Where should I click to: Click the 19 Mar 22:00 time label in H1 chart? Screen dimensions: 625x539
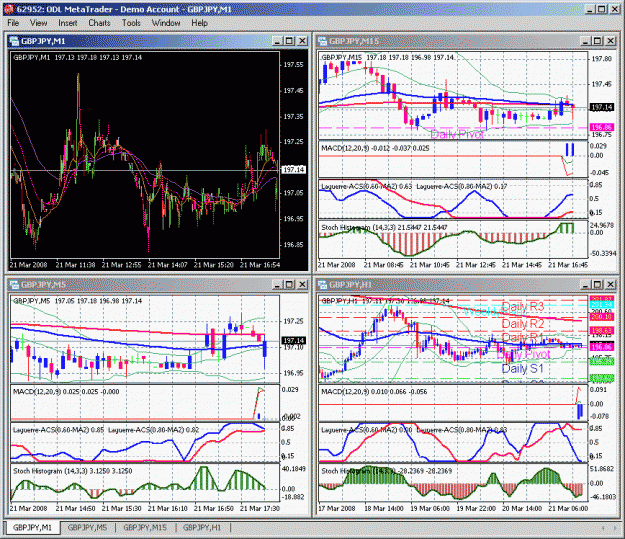[476, 509]
